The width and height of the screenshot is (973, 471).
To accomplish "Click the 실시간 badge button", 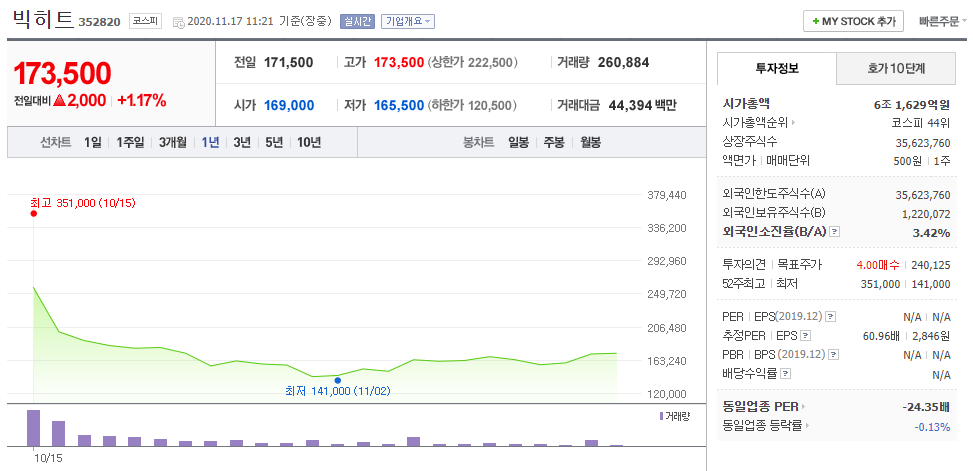I will tap(357, 21).
